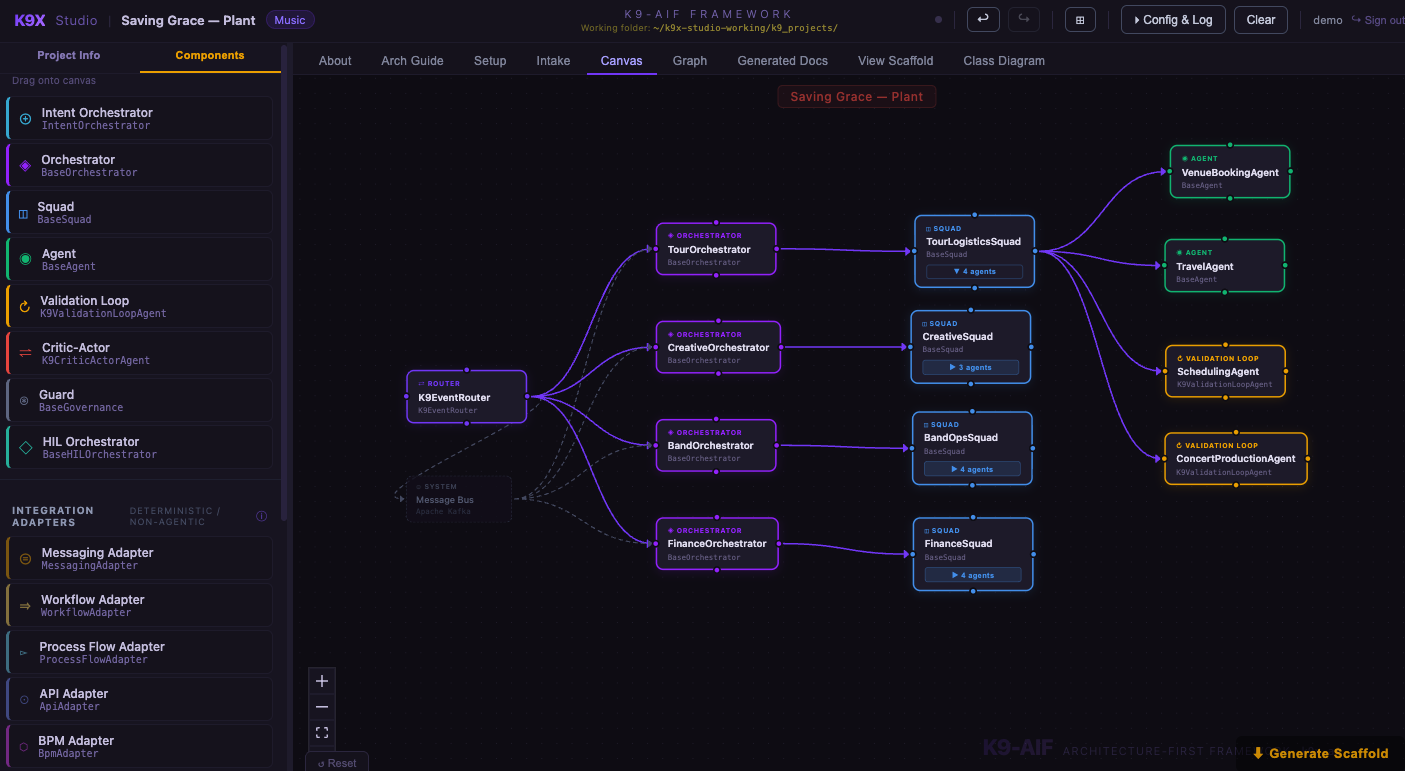Click the Sign out link
Screen dimensions: 1405x771
pos(1378,20)
